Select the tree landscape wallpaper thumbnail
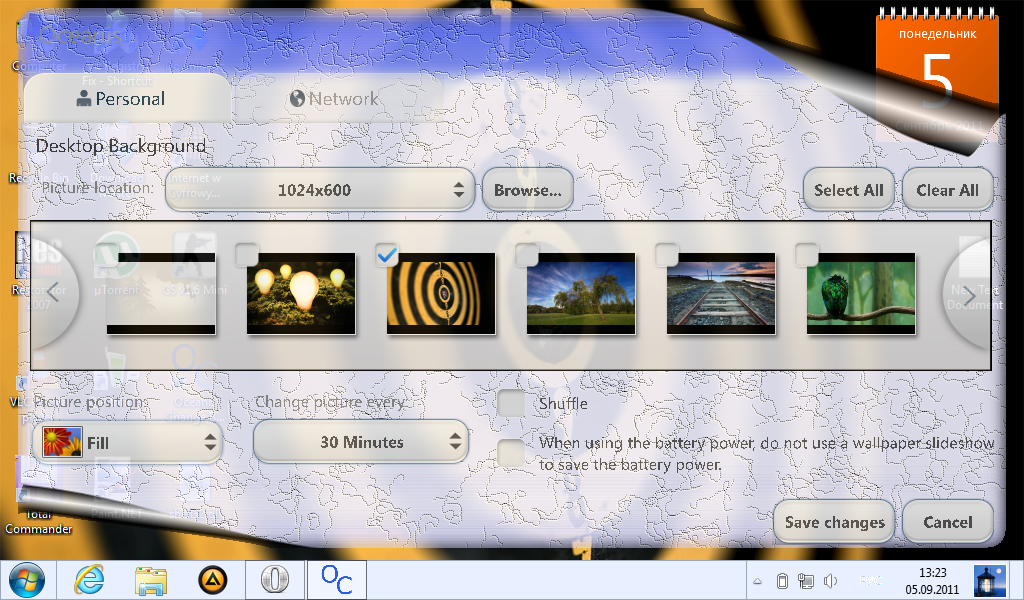The image size is (1024, 600). 581,294
